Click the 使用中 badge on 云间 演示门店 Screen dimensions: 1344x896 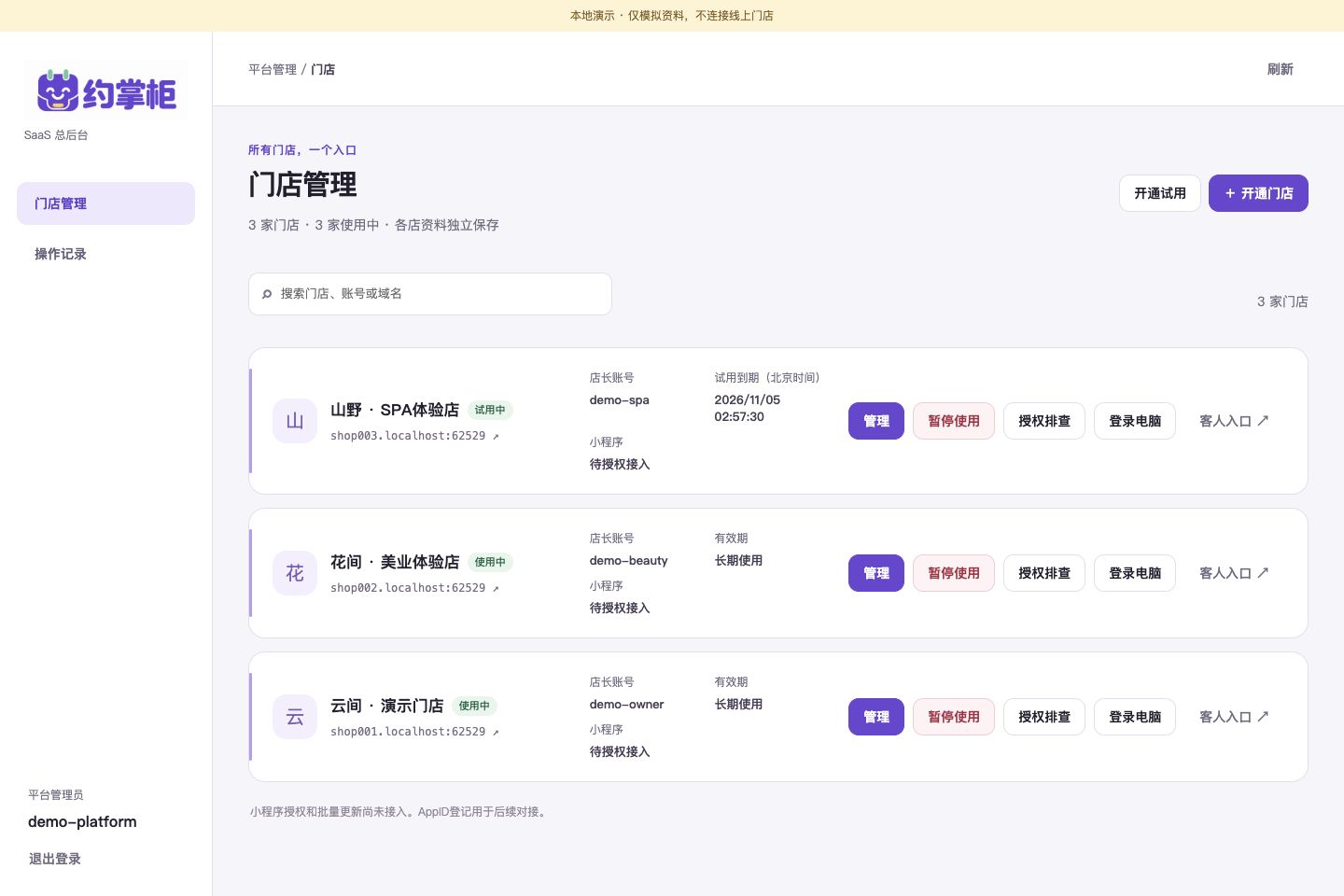(x=474, y=706)
